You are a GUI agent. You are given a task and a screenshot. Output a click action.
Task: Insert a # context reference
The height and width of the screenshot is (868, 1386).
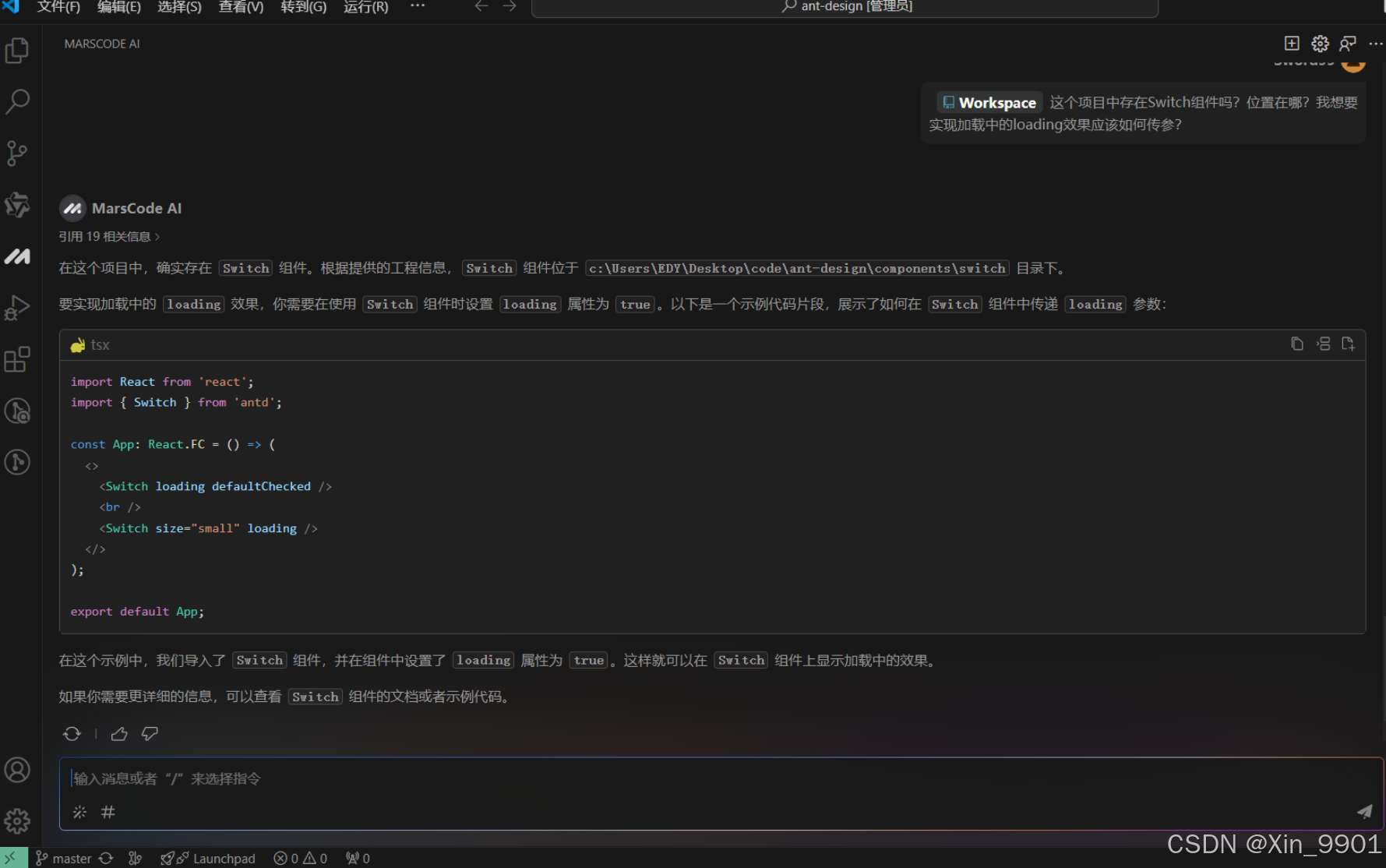(x=108, y=812)
